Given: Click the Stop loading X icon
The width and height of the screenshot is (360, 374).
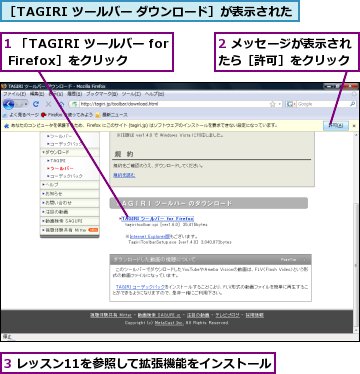Looking at the screenshot, I should (x=49, y=104).
